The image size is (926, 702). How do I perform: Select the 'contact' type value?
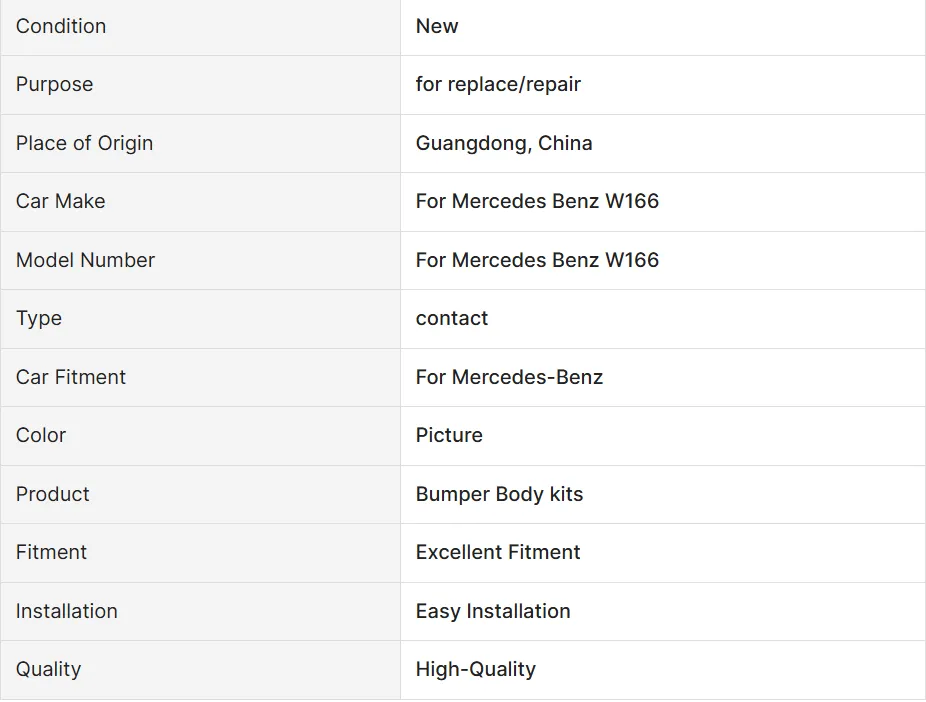point(452,318)
